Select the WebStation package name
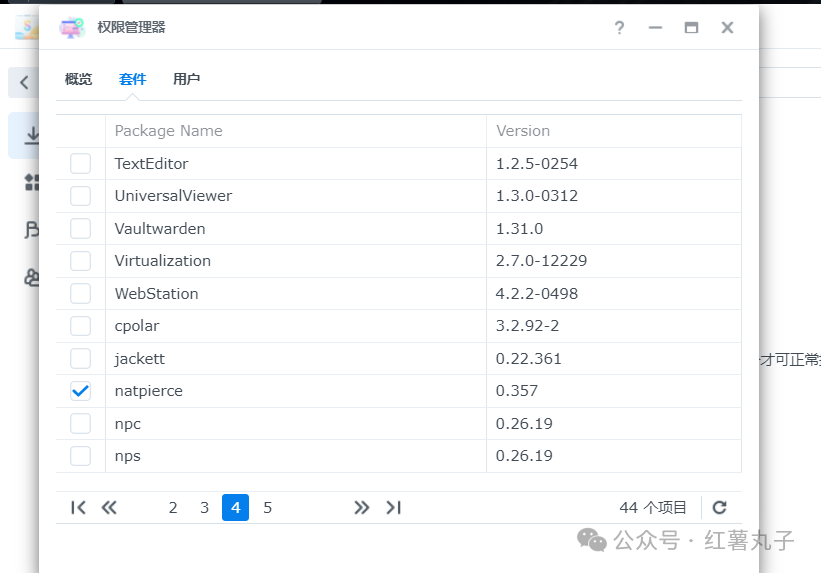Screen dimensions: 821x573 [x=157, y=293]
